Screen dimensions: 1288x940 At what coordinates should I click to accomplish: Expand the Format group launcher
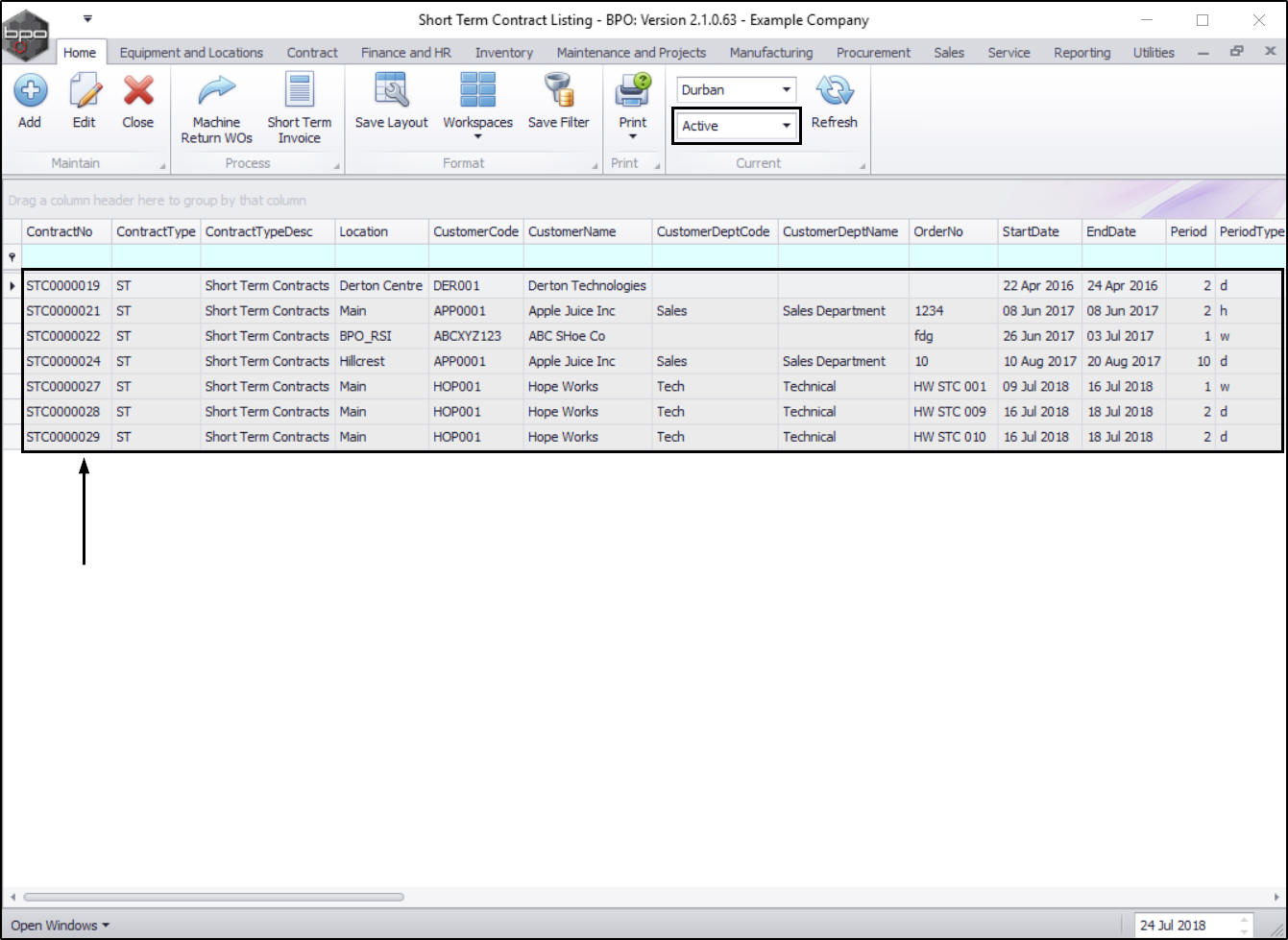pyautogui.click(x=595, y=166)
